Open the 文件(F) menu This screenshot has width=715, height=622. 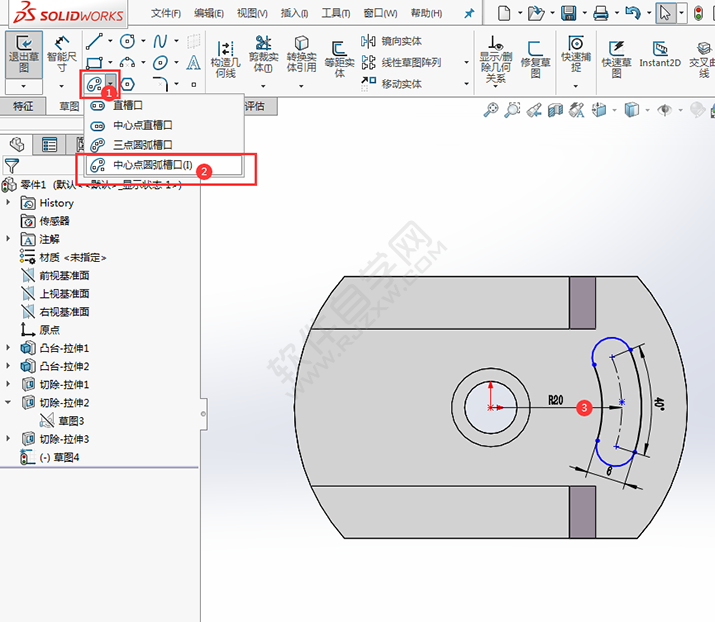(166, 13)
